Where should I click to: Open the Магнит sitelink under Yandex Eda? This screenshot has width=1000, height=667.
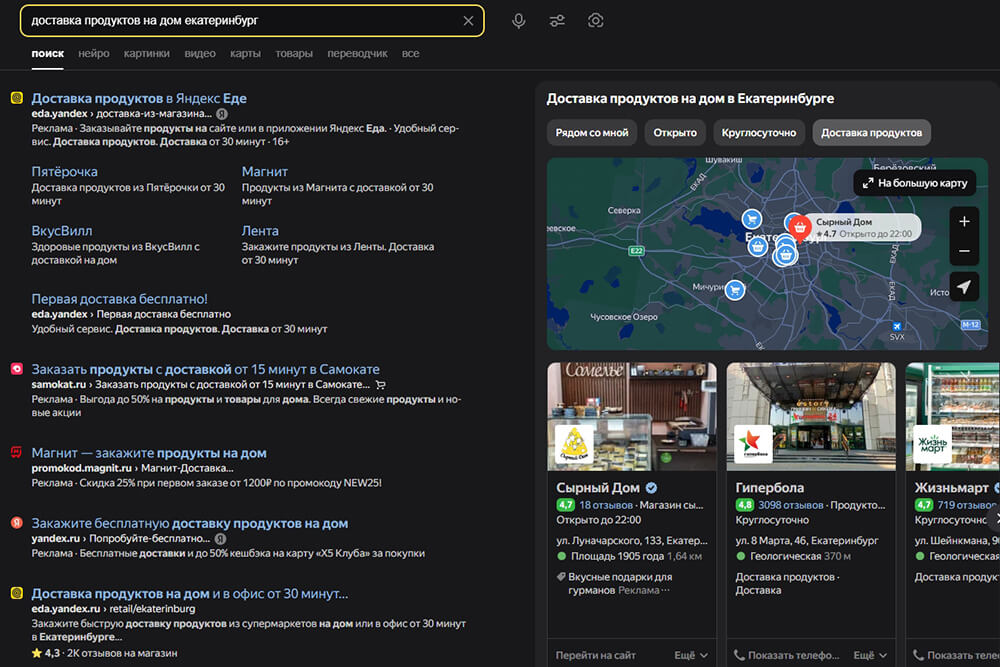coord(265,172)
